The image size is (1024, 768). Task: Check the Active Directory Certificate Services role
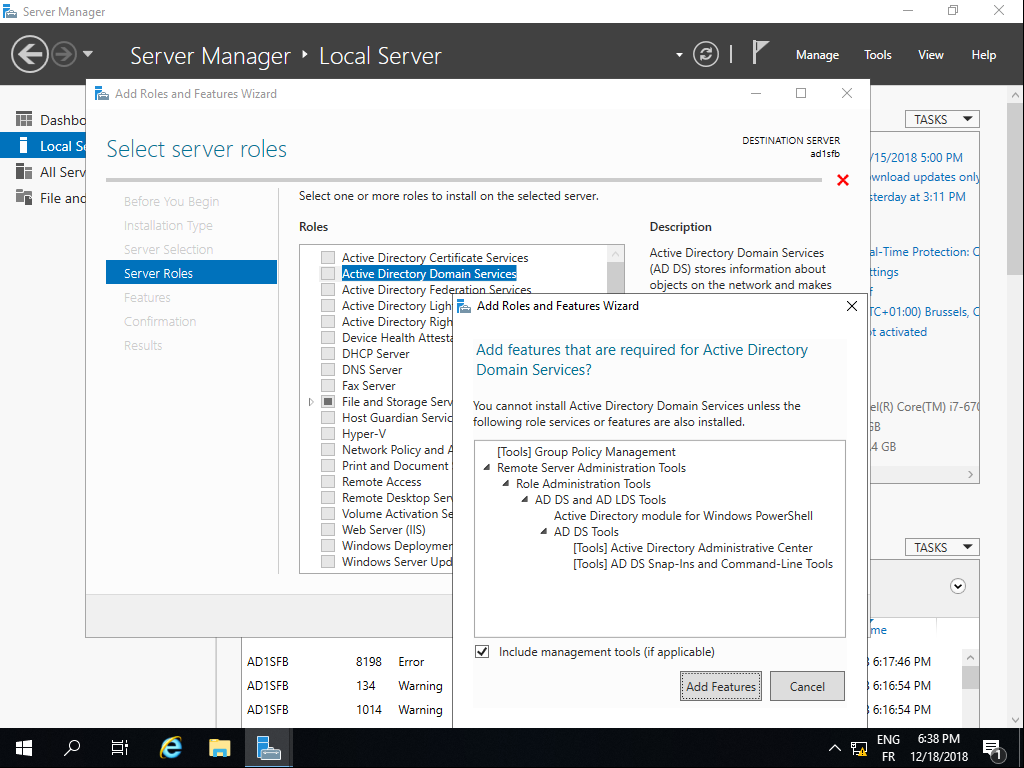tap(328, 258)
